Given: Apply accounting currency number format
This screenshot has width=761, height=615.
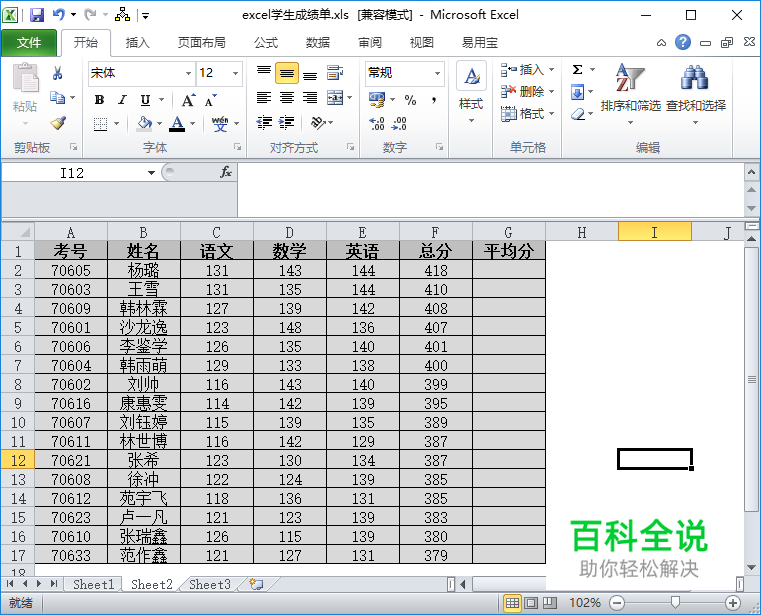Looking at the screenshot, I should pyautogui.click(x=377, y=100).
